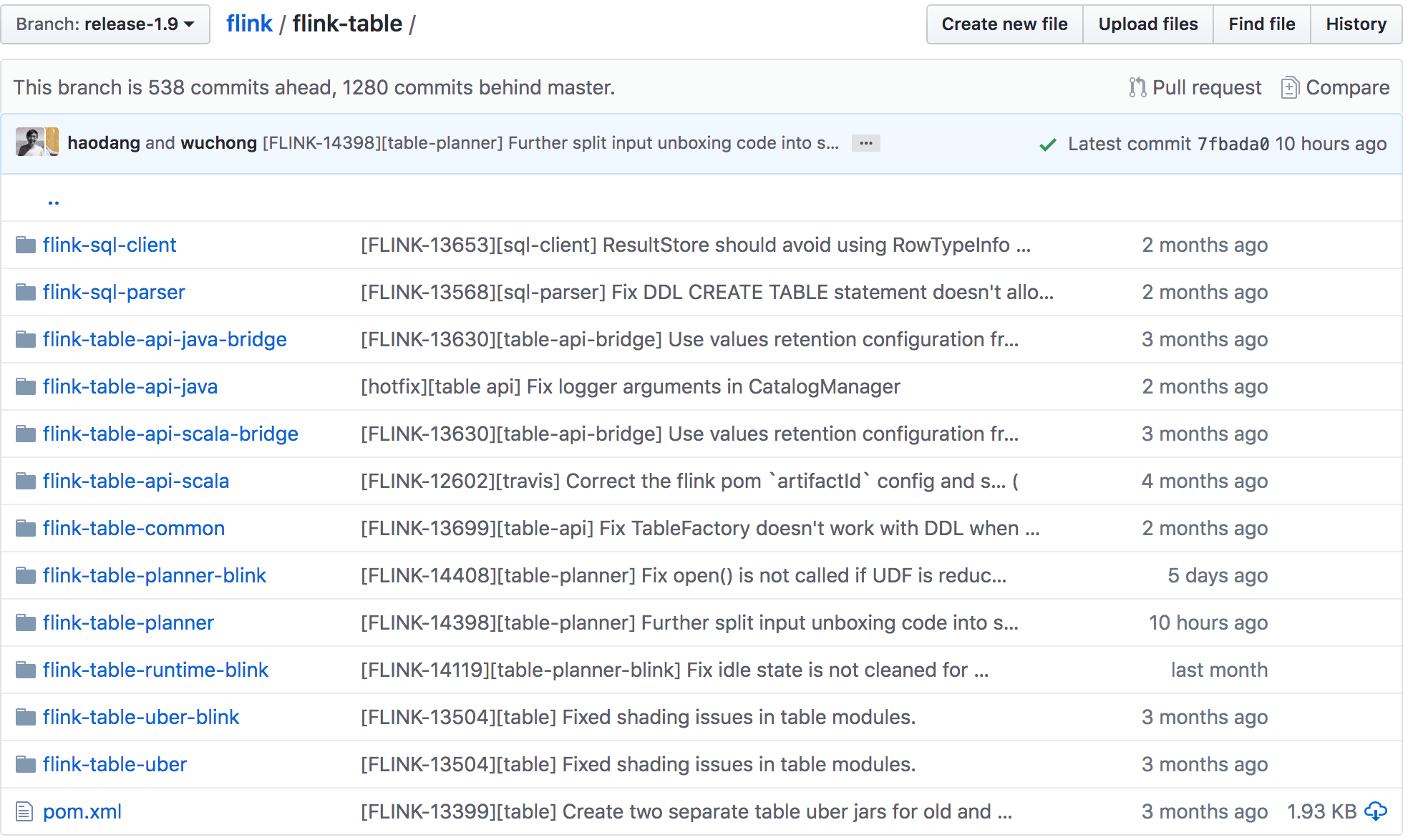Click the pull request icon
Image resolution: width=1413 pixels, height=840 pixels.
pyautogui.click(x=1137, y=87)
